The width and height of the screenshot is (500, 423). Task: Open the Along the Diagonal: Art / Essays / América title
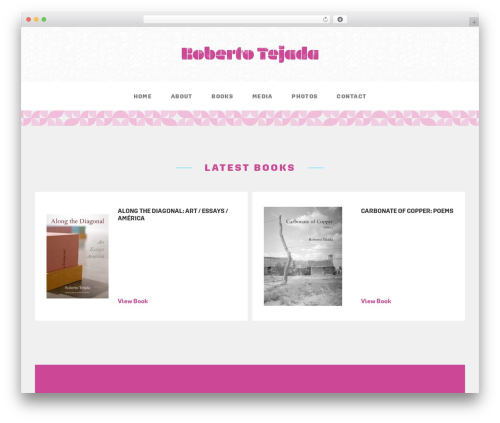[x=173, y=214]
